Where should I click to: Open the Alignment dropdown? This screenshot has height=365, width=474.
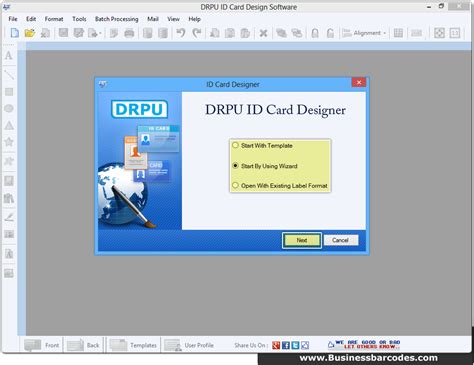[364, 33]
